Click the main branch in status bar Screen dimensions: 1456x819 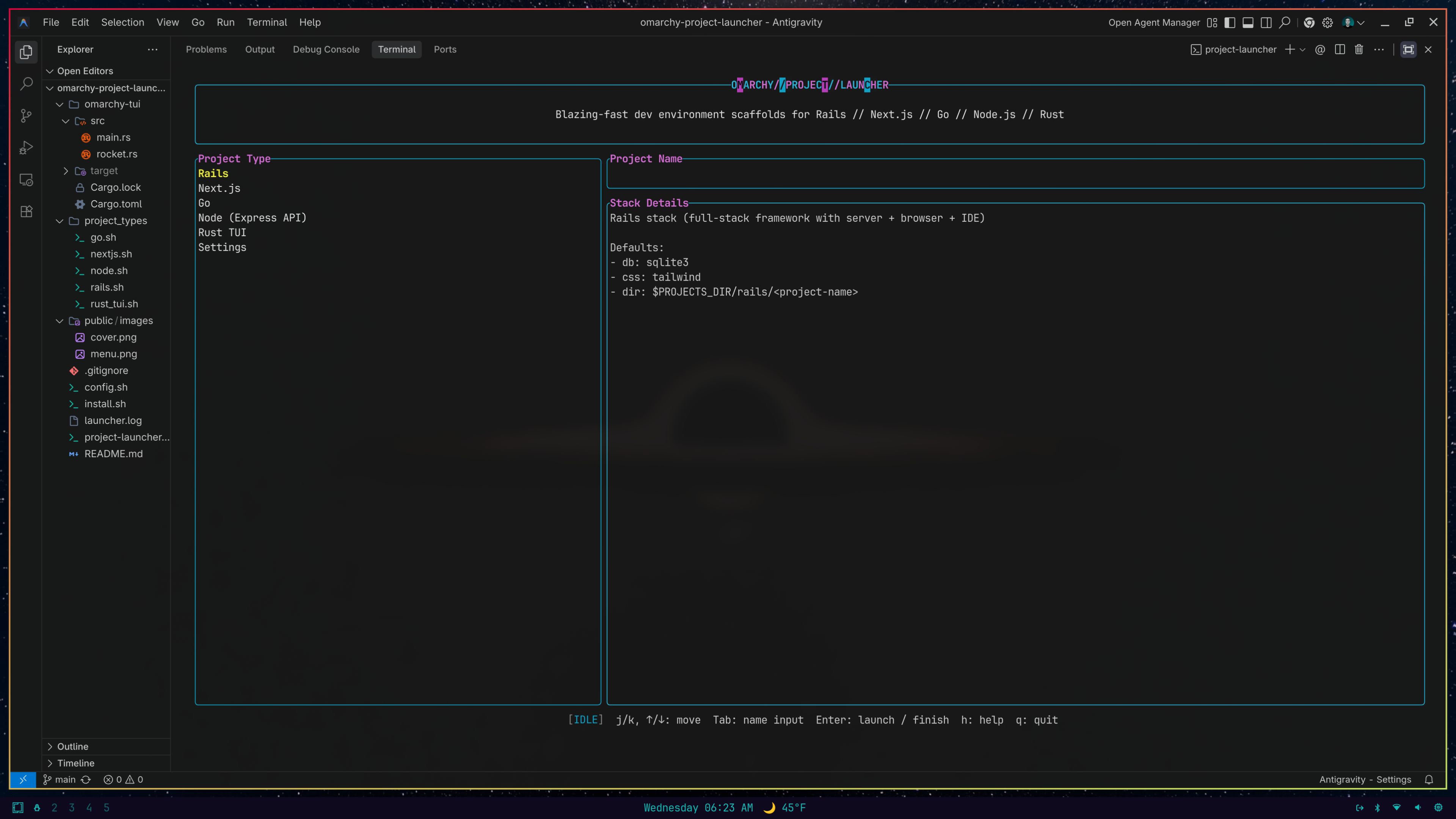(60, 780)
